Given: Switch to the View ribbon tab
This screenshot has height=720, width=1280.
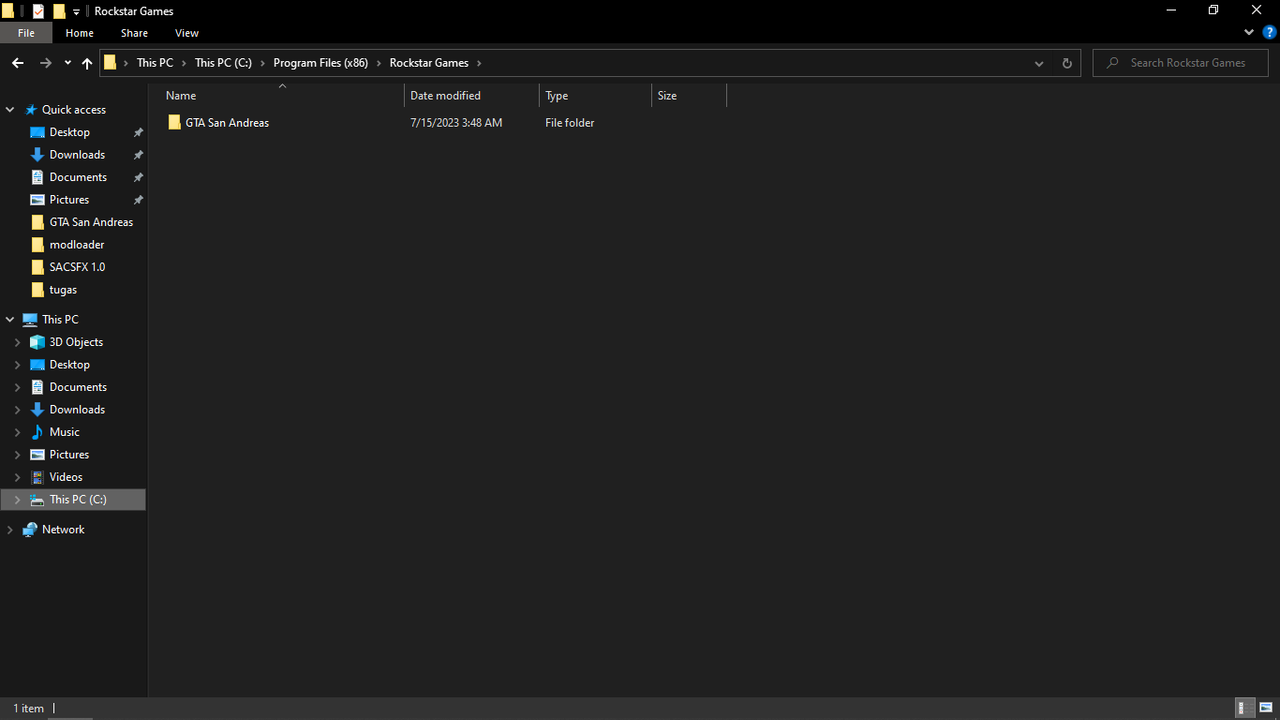Looking at the screenshot, I should [x=187, y=33].
